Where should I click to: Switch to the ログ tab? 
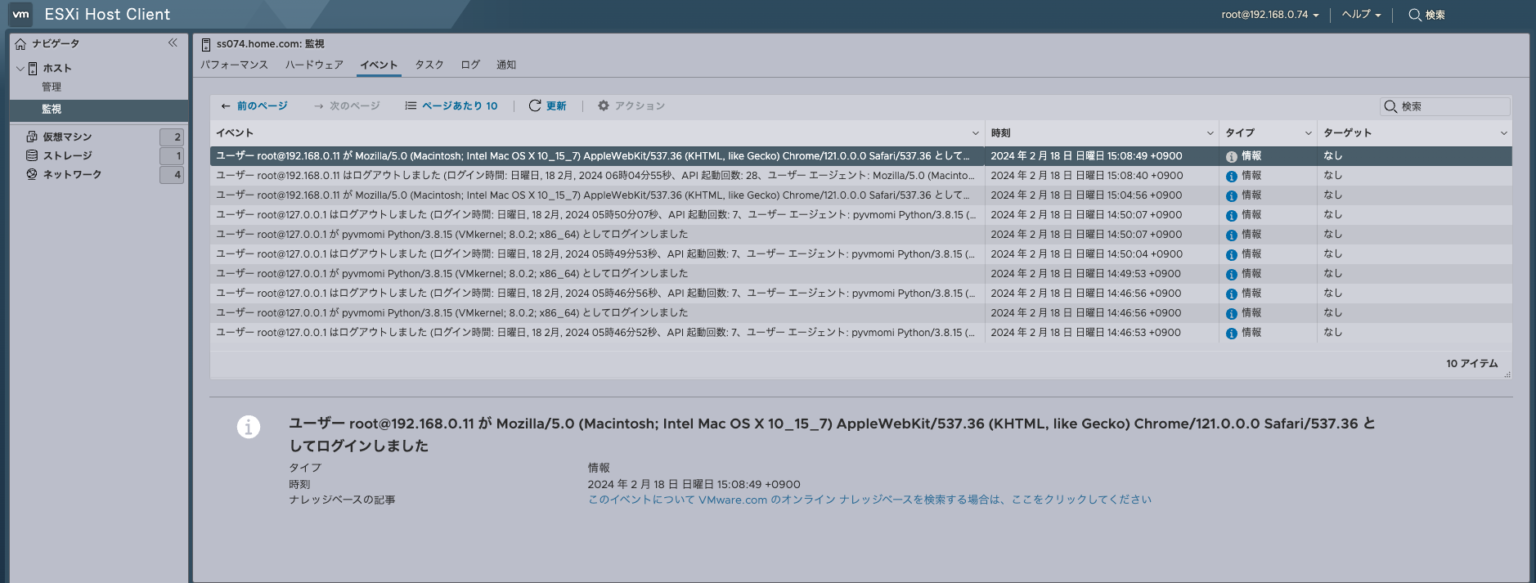click(470, 64)
